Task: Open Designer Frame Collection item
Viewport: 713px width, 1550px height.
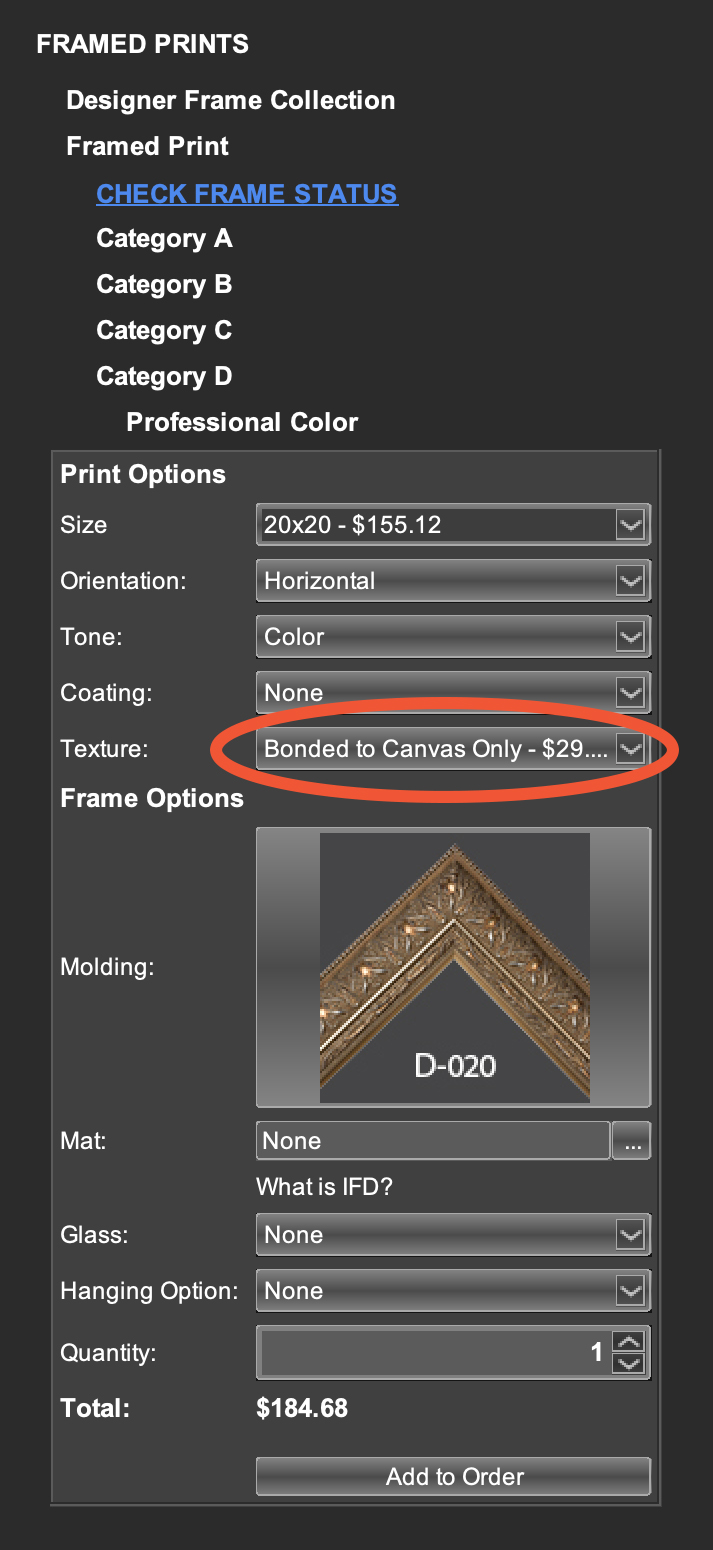Action: pos(231,100)
